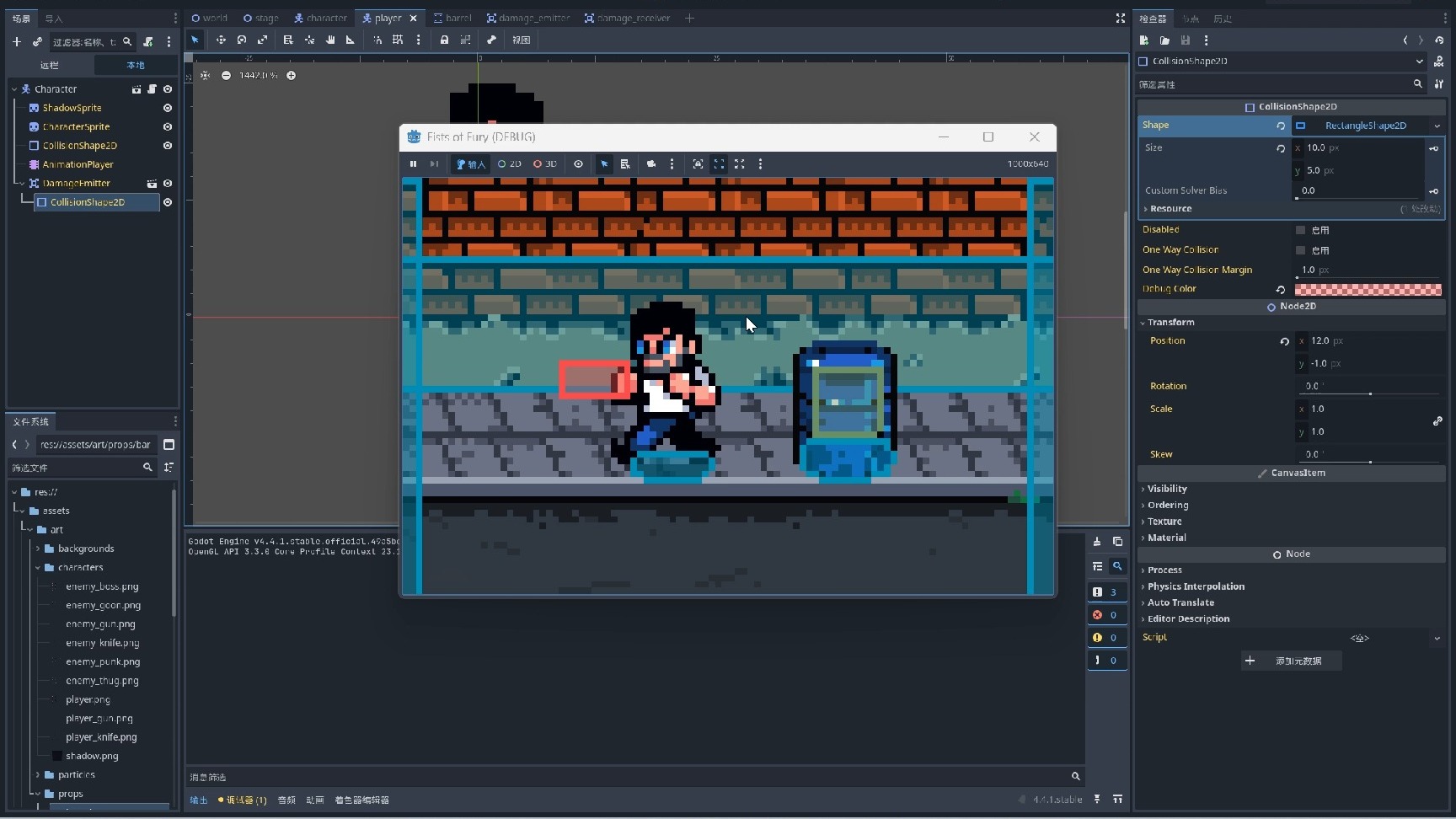Toggle visibility of the Character node

[x=168, y=88]
